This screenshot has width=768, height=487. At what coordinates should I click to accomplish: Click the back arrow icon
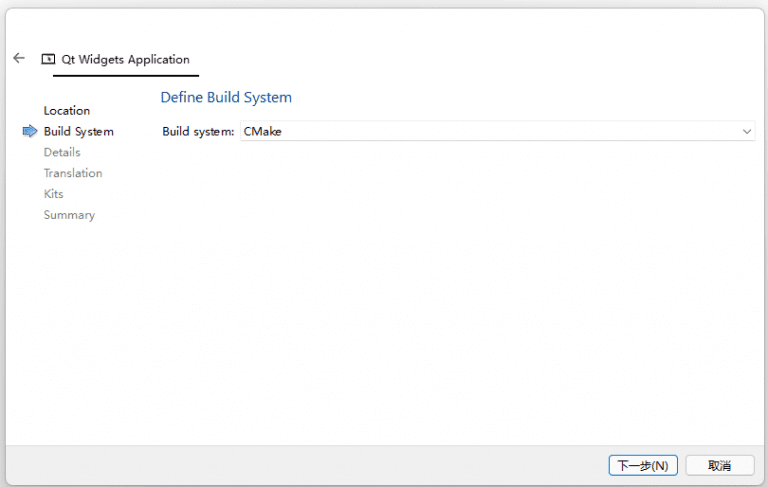coord(18,58)
